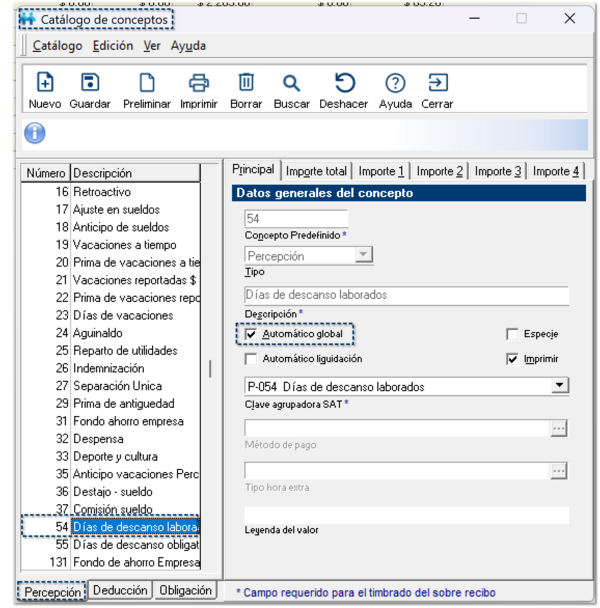
Task: Select row 36 Destajo - sueldo
Action: point(111,492)
